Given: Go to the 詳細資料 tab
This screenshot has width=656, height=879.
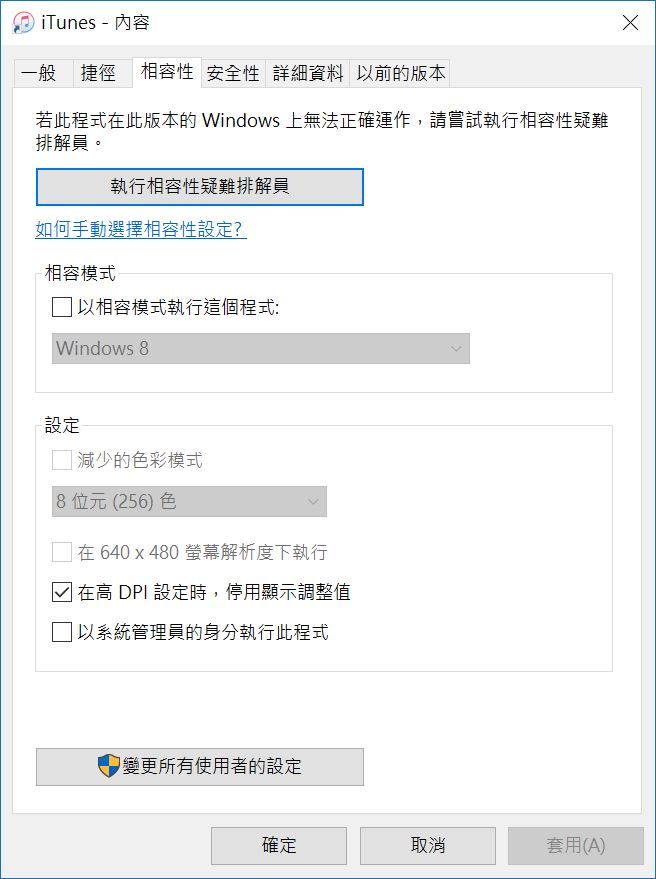Looking at the screenshot, I should 308,73.
